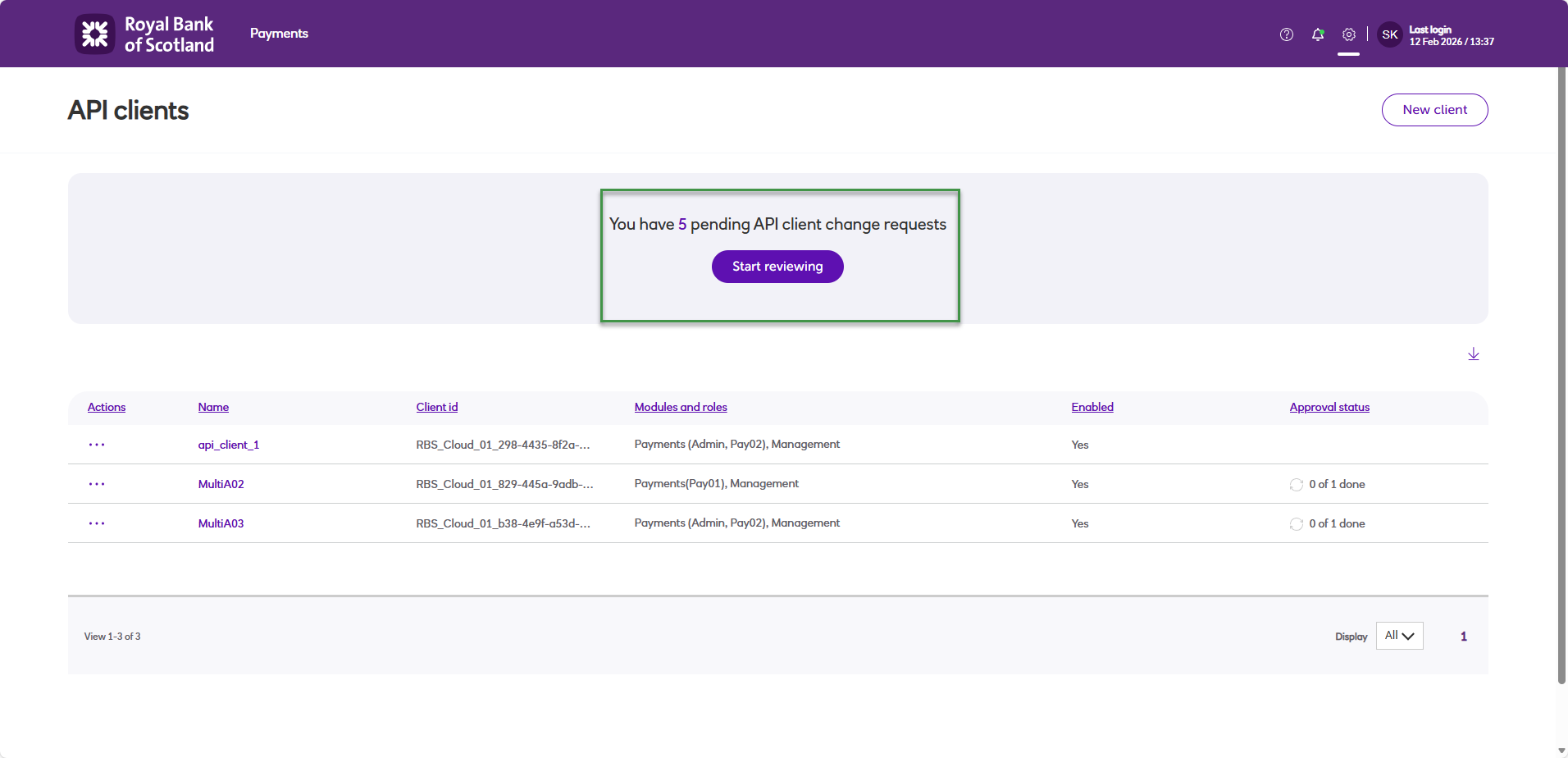Click 0 of 1 done for MultiA03

(x=1337, y=523)
